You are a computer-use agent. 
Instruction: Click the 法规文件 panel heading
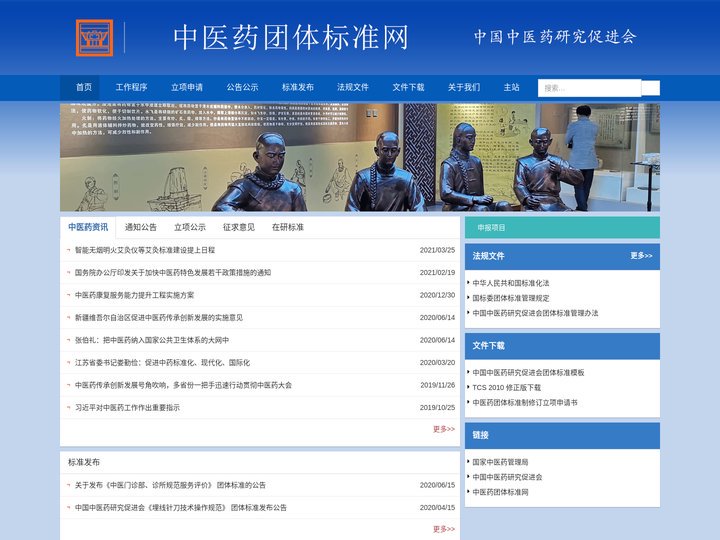point(489,256)
